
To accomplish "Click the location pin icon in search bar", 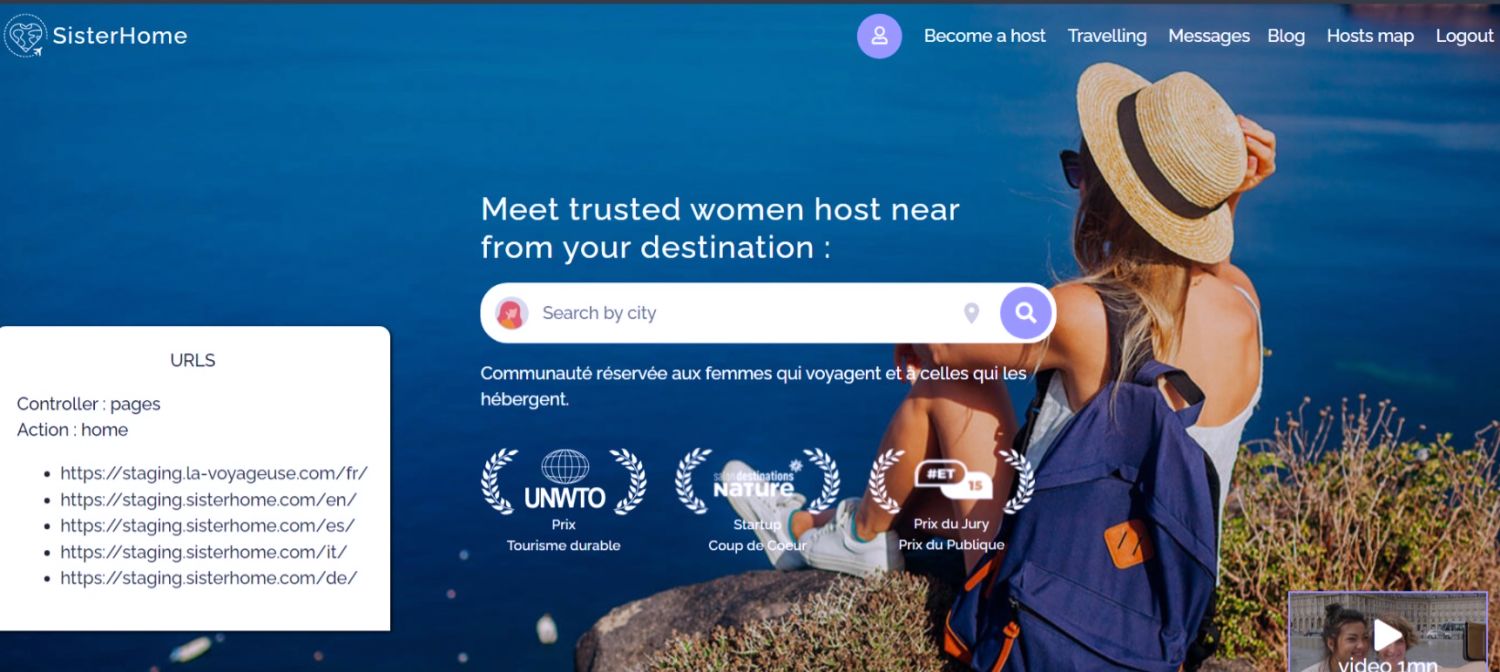I will pos(971,313).
